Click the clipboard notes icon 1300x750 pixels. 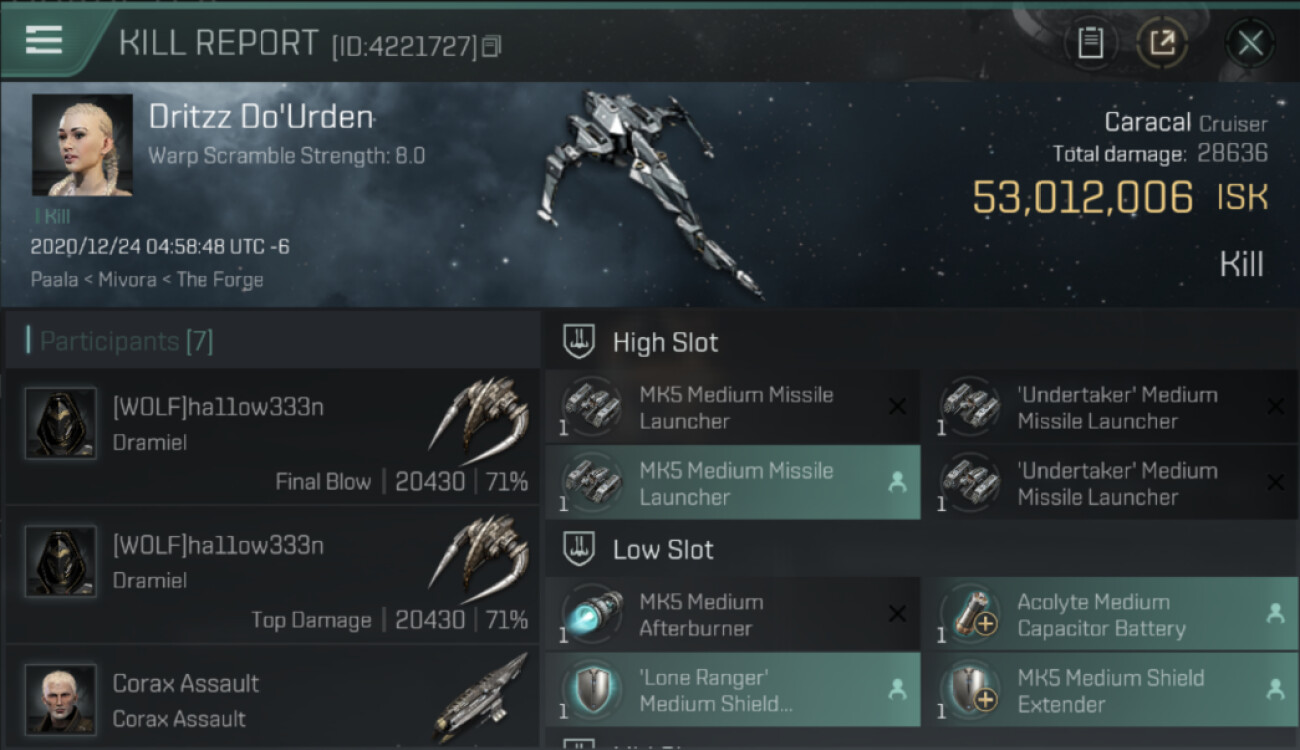click(1090, 42)
